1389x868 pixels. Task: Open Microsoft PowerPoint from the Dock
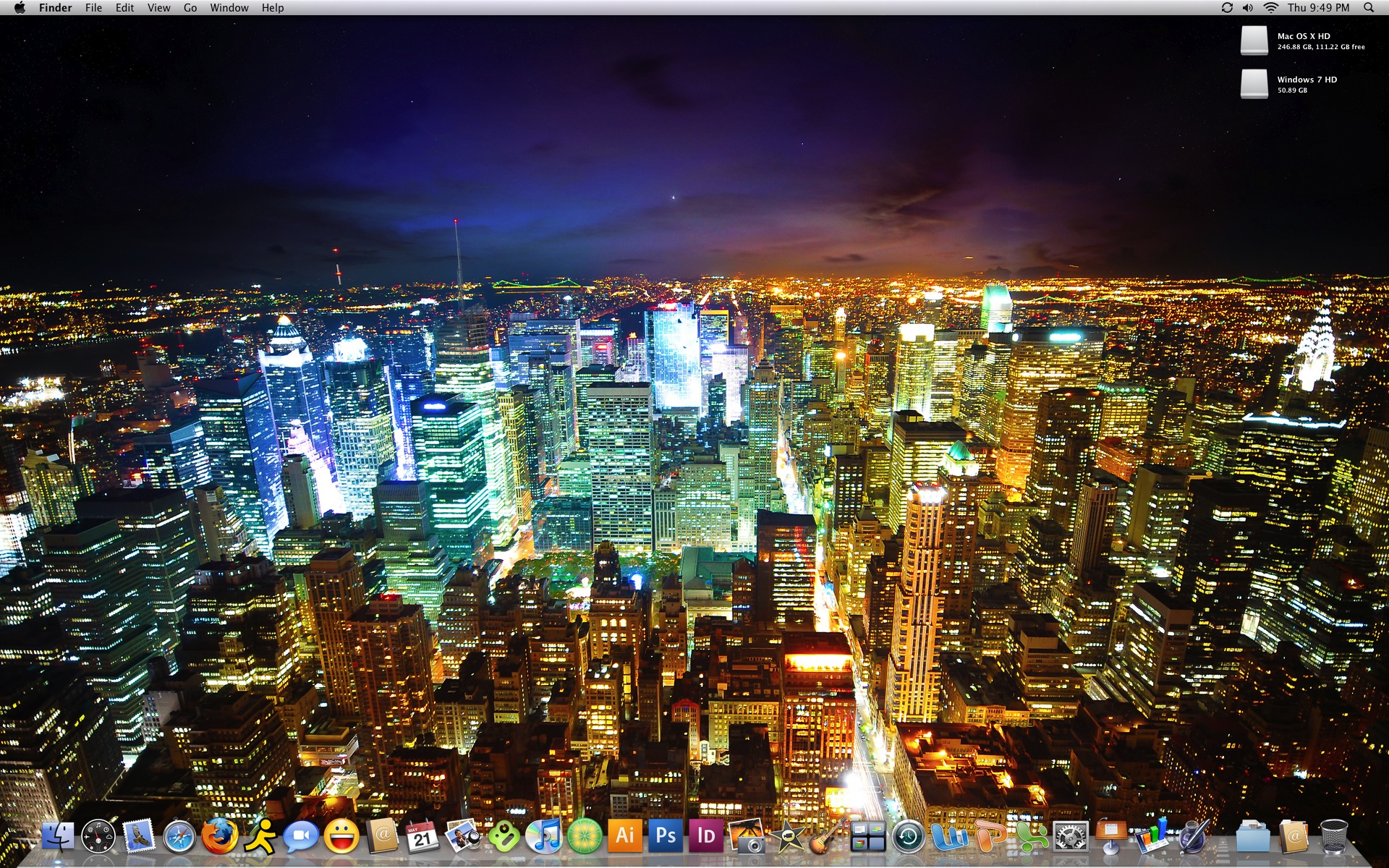coord(989,837)
